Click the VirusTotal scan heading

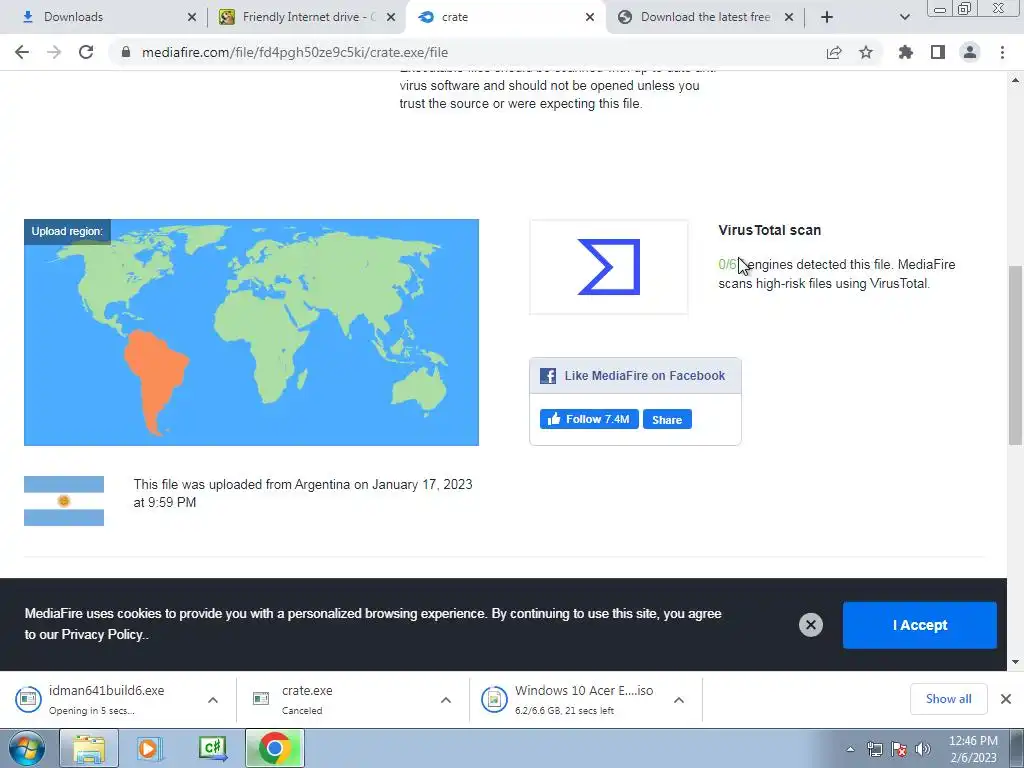(769, 230)
